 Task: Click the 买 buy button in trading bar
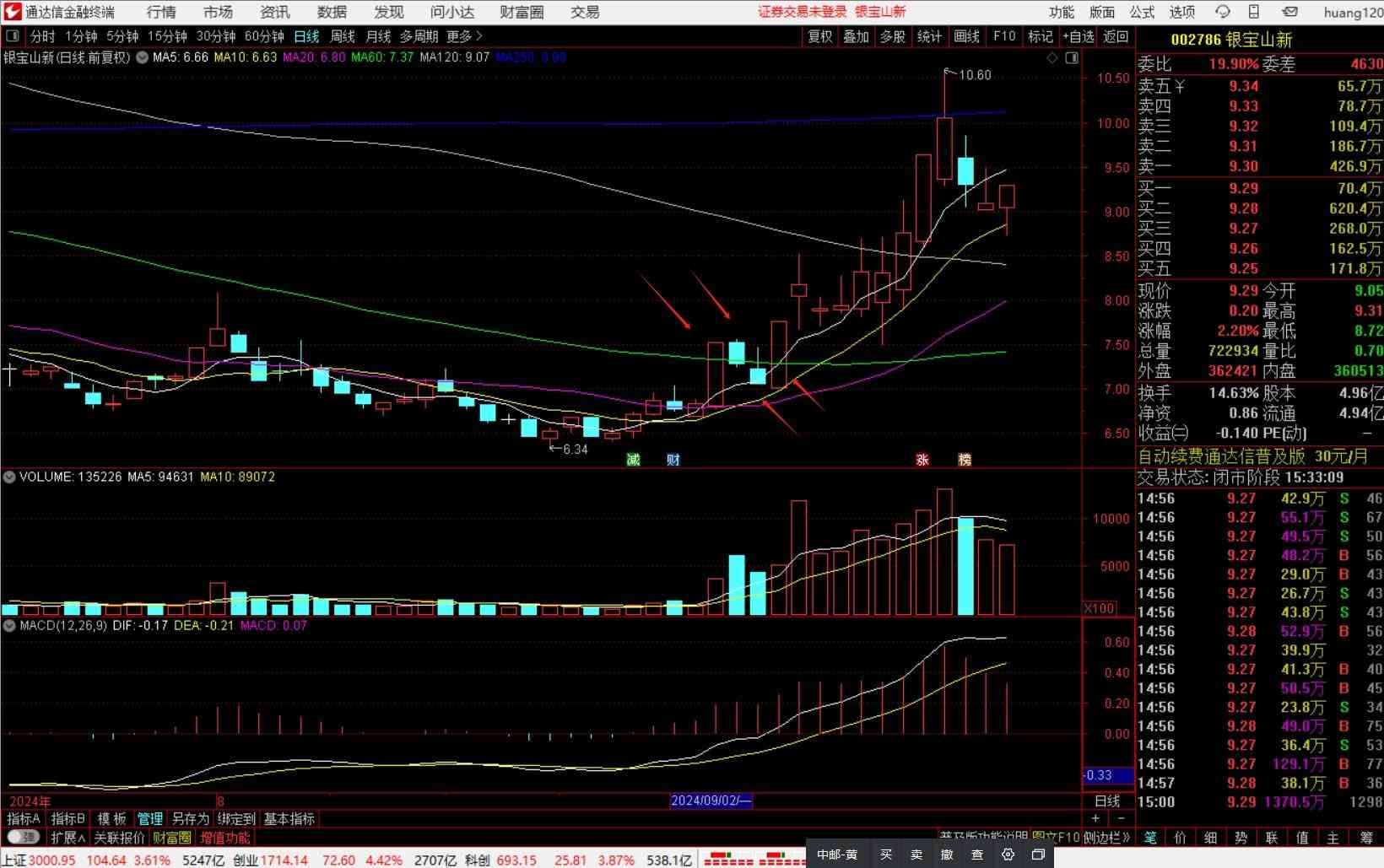click(x=886, y=855)
